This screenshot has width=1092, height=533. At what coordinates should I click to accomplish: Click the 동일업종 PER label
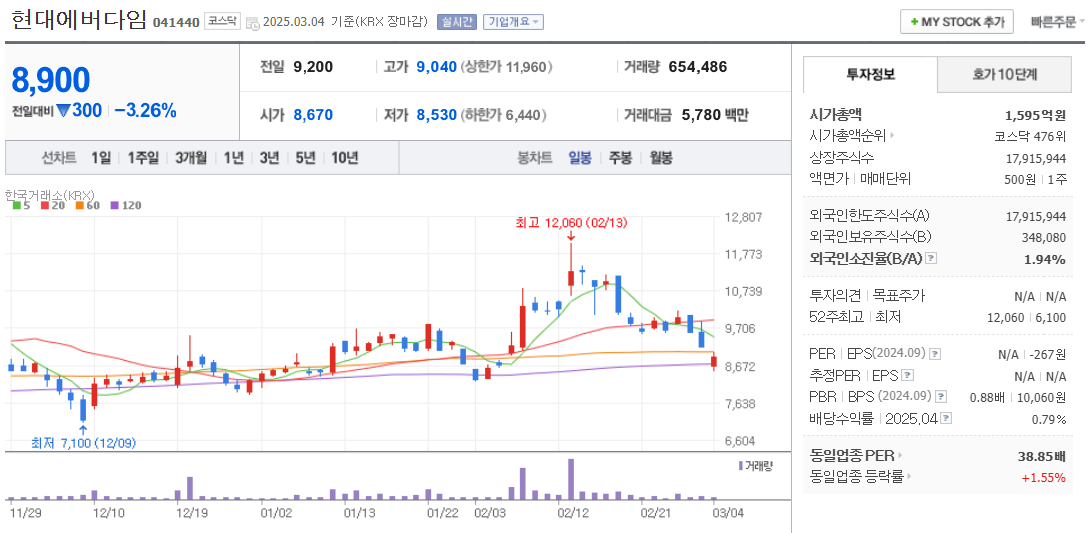tap(852, 456)
